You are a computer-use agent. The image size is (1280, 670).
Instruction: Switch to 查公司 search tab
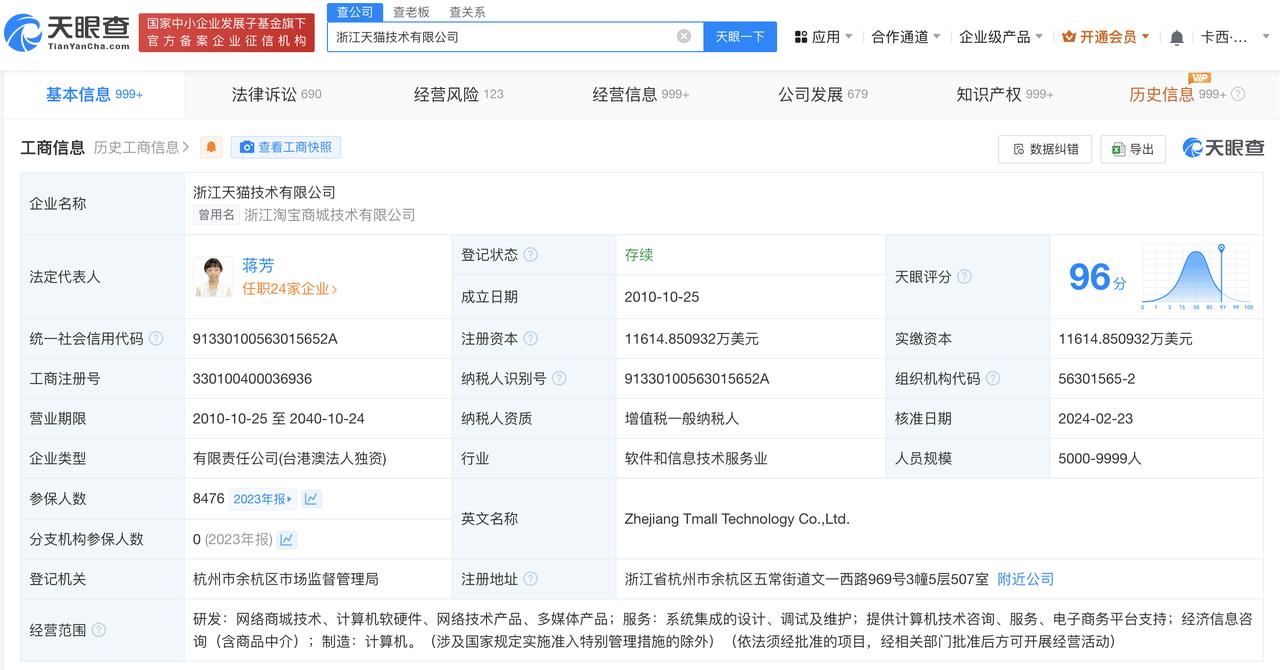[x=355, y=12]
